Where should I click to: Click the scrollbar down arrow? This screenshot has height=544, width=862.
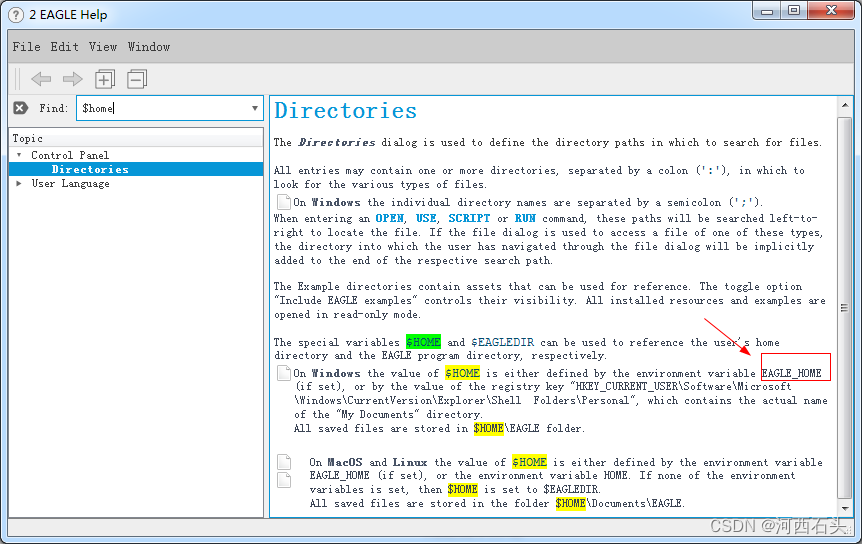pos(844,509)
